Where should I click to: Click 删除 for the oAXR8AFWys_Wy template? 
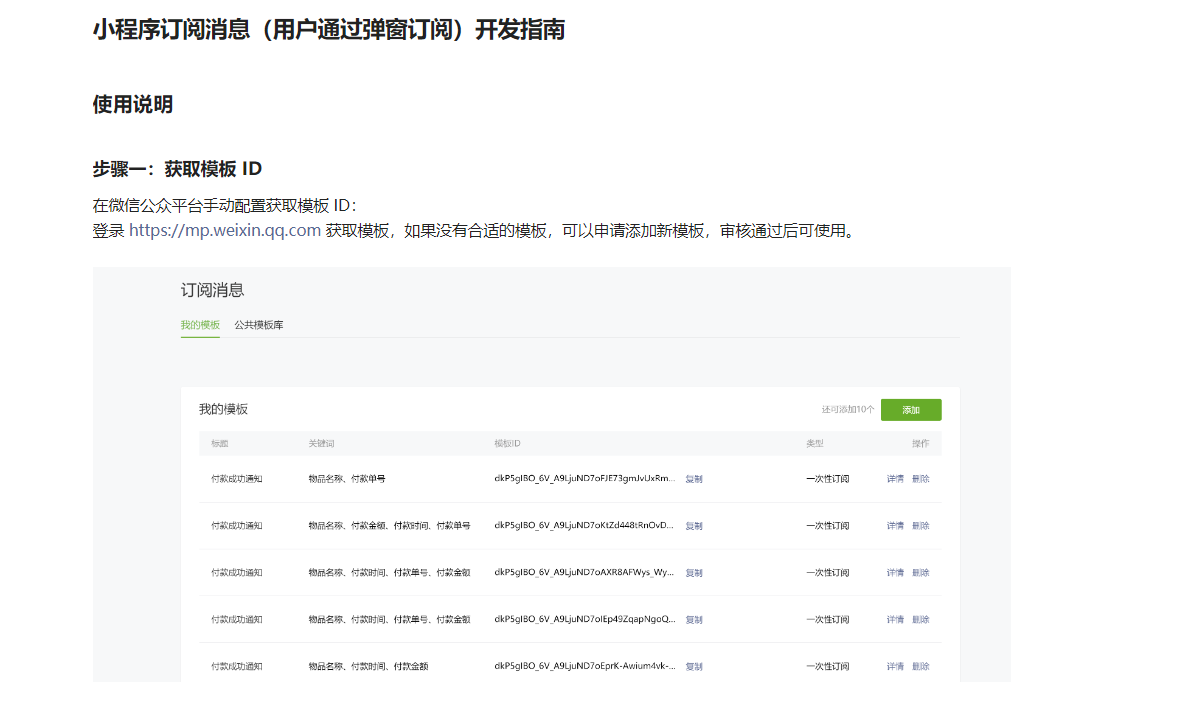(921, 573)
